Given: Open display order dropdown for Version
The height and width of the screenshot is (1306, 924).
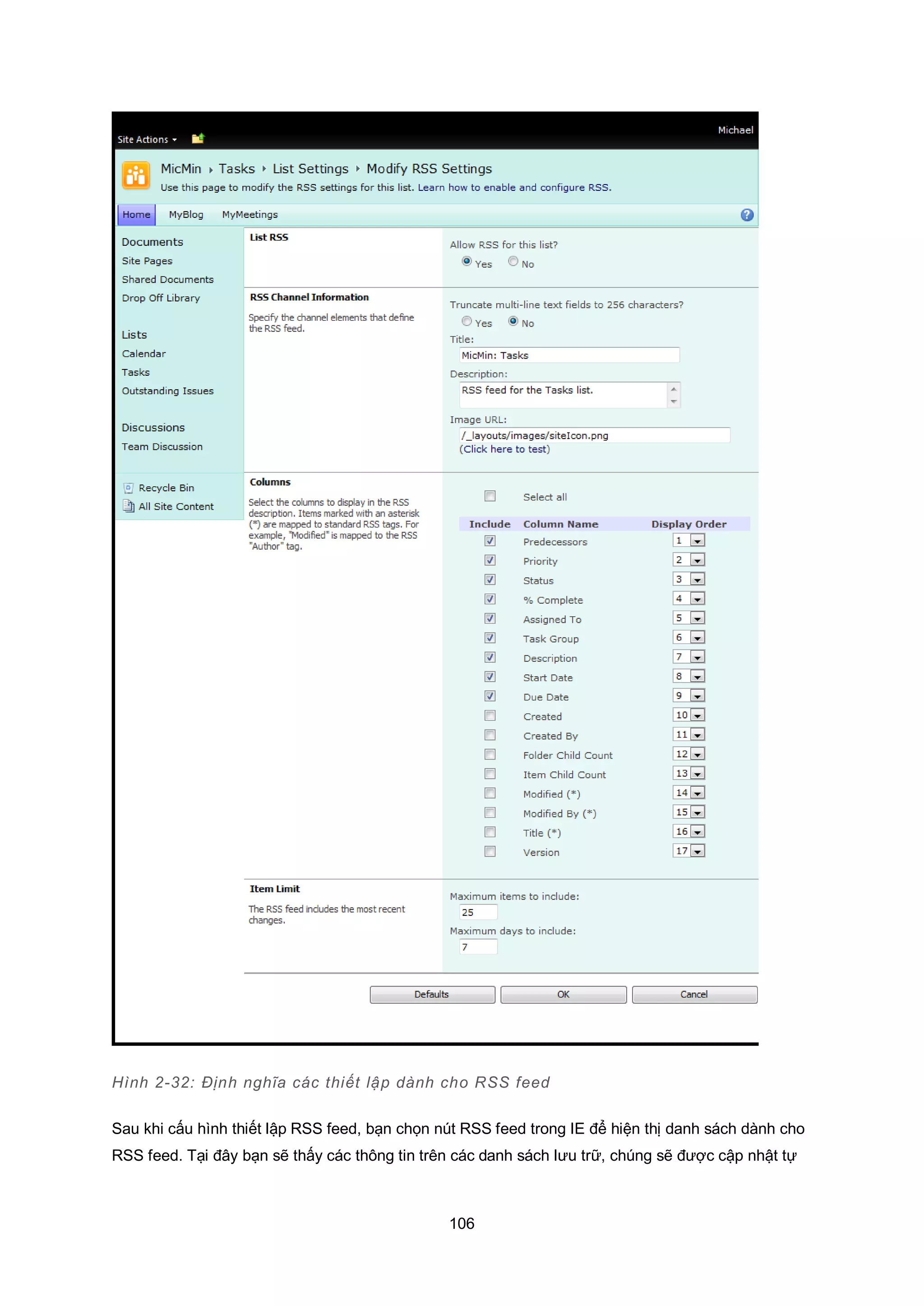Looking at the screenshot, I should coord(689,850).
